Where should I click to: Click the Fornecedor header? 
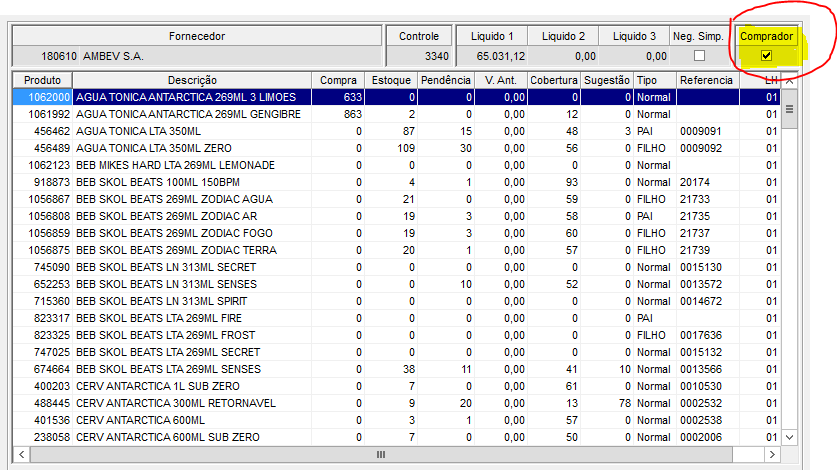pyautogui.click(x=197, y=36)
